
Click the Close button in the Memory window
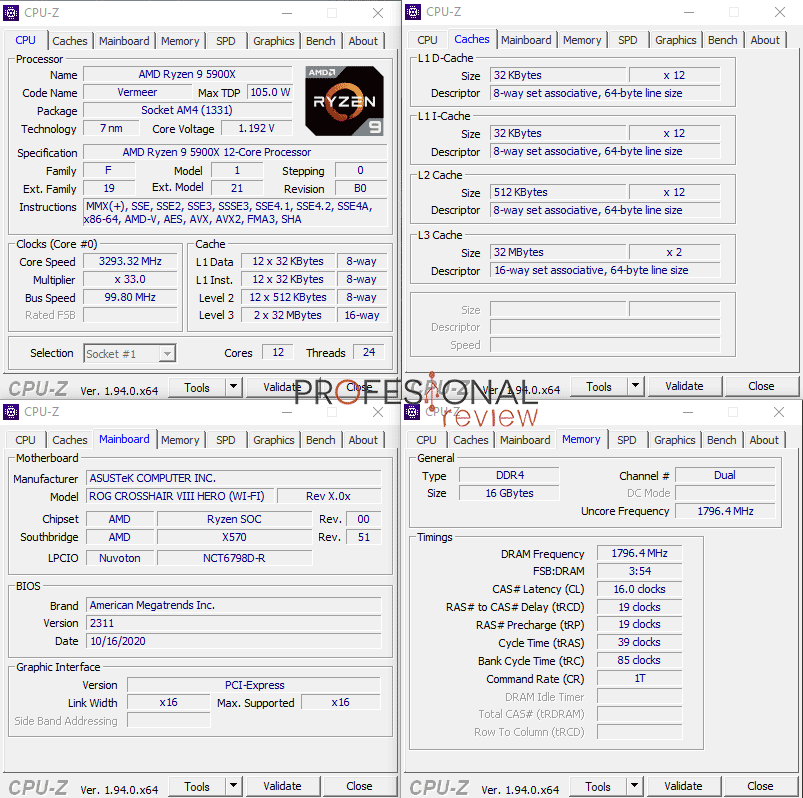click(760, 786)
